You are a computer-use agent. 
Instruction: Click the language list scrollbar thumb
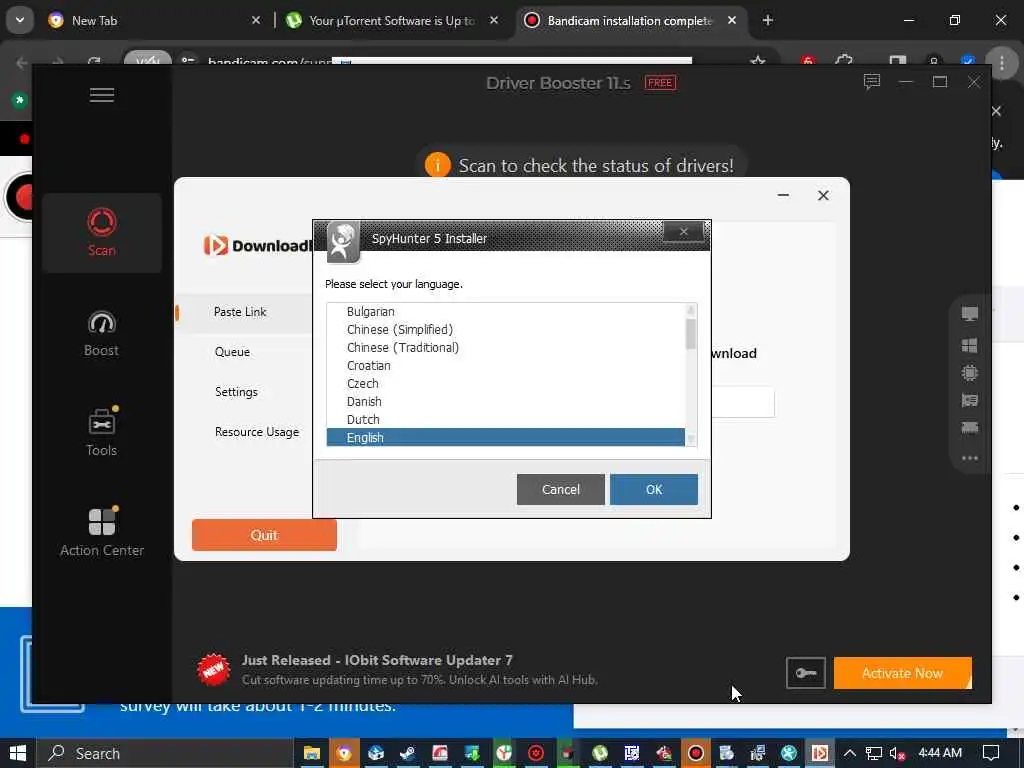[691, 334]
